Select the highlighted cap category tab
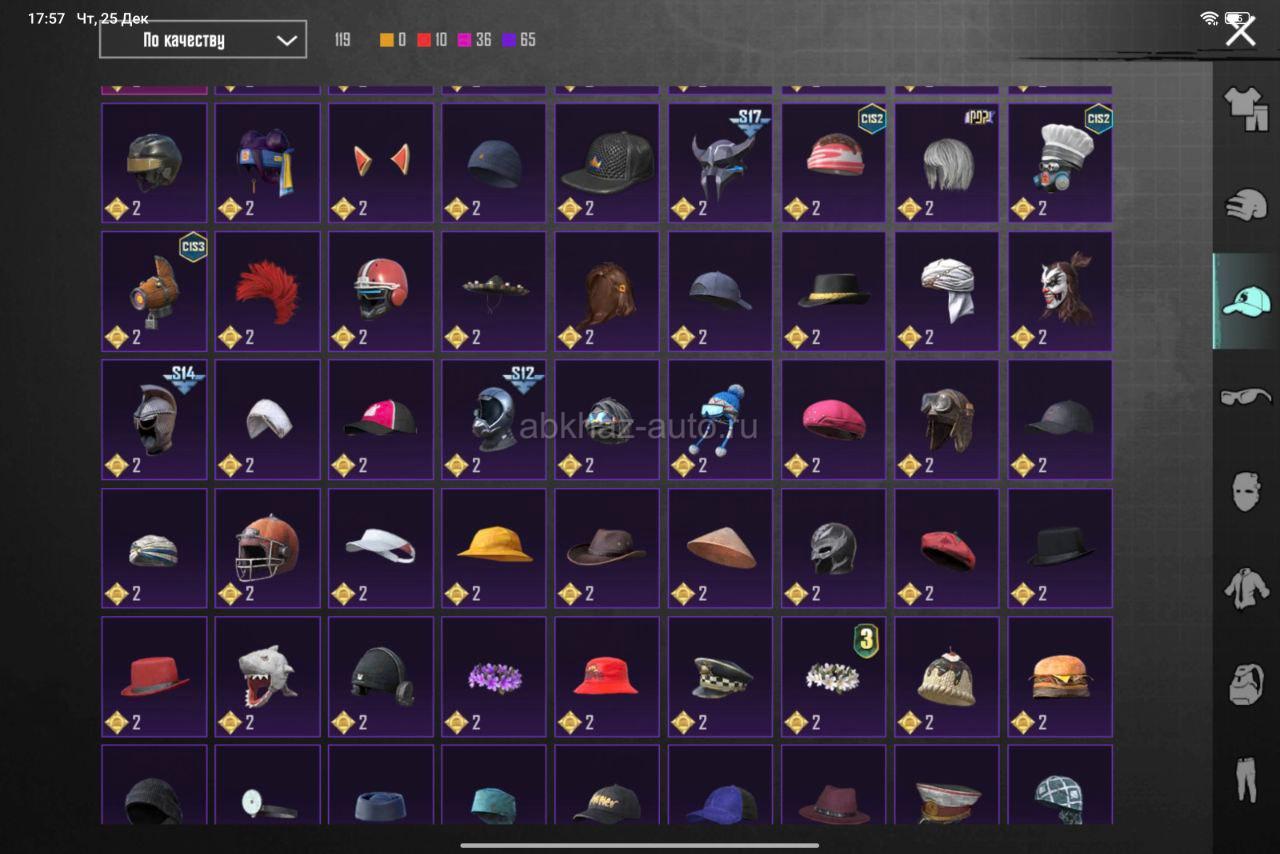The height and width of the screenshot is (854, 1280). (x=1246, y=301)
